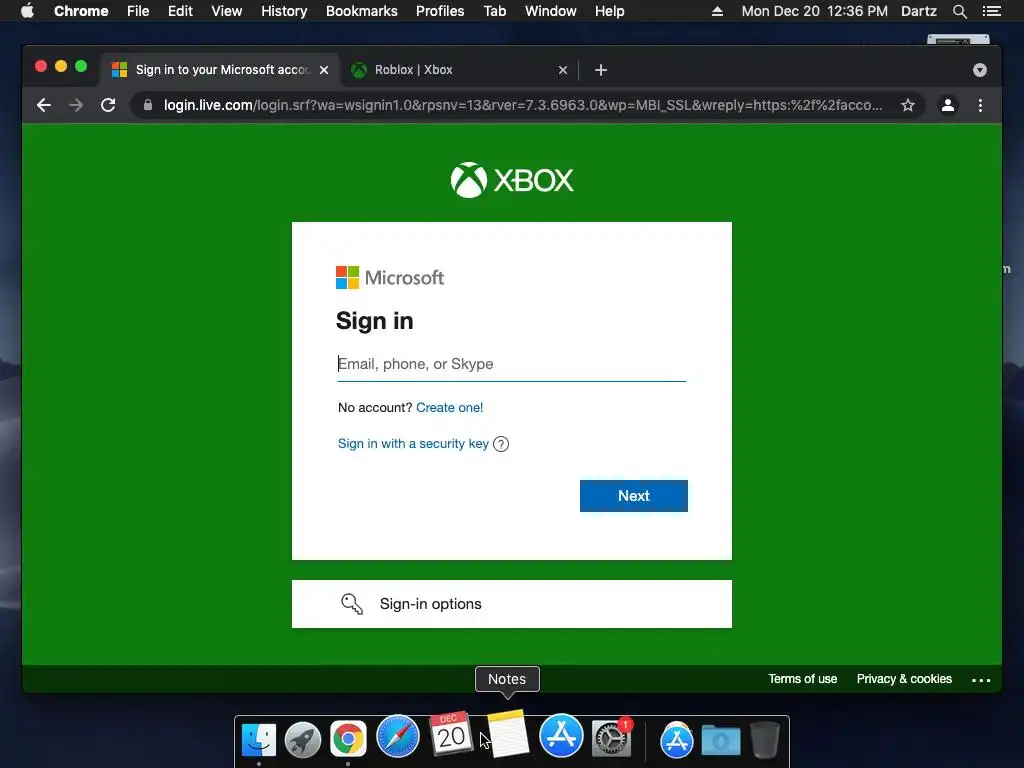The width and height of the screenshot is (1024, 768).
Task: Click the green zoom window button
Action: click(x=81, y=66)
